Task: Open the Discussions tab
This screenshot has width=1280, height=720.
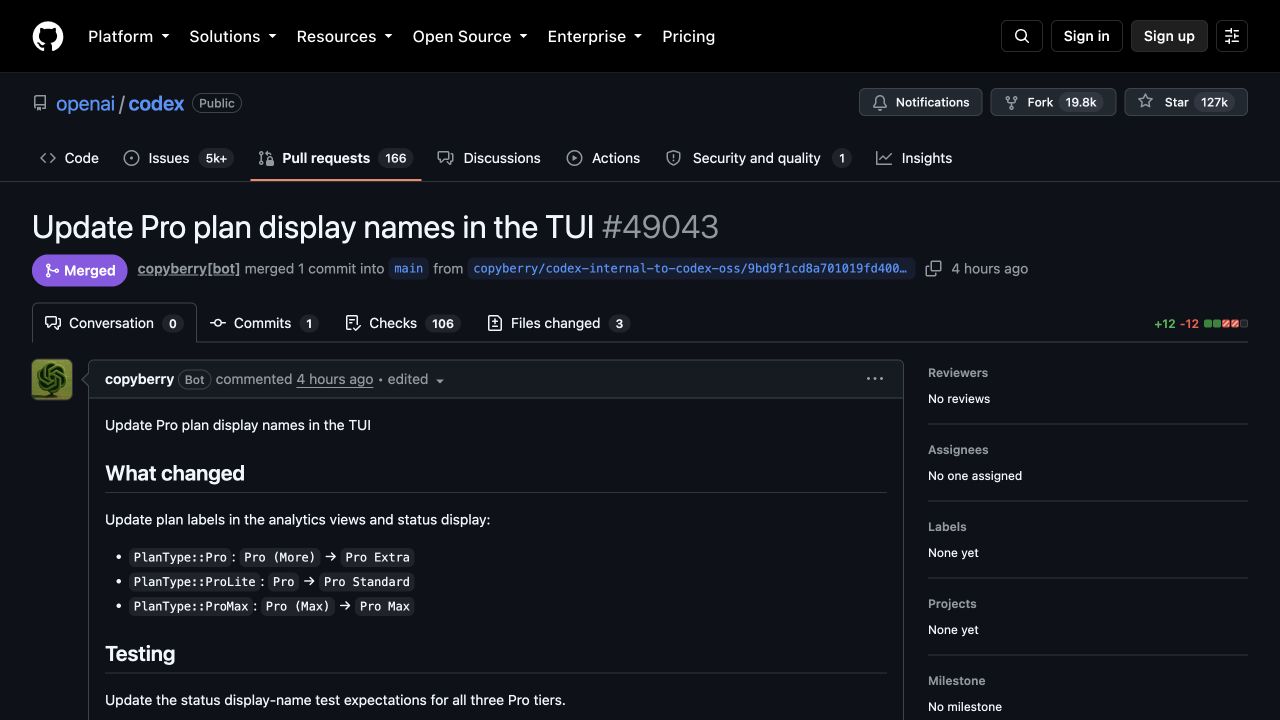Action: [x=489, y=158]
